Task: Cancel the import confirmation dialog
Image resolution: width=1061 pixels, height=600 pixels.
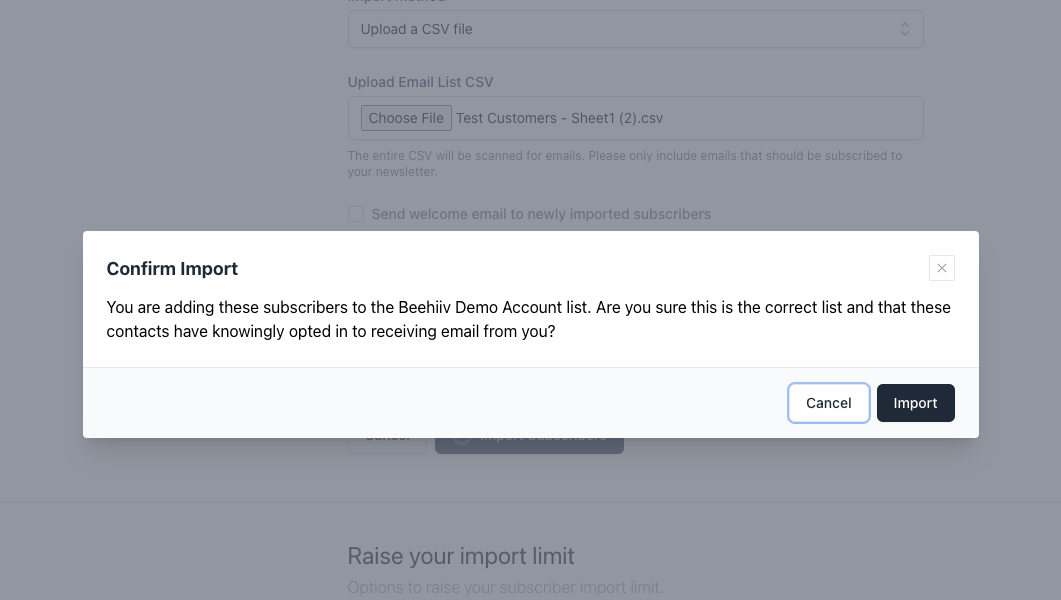Action: click(828, 403)
